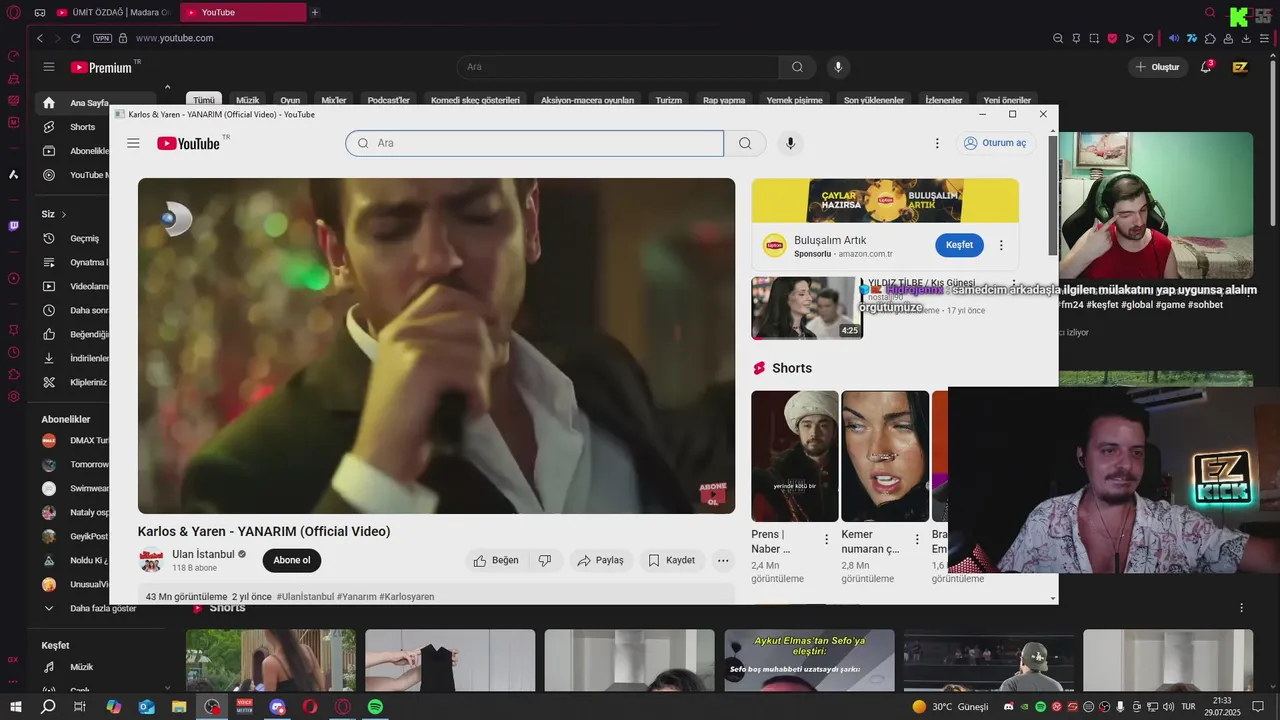Screen dimensions: 1280x720
Task: Select the Müzik filter chip
Action: tap(248, 101)
